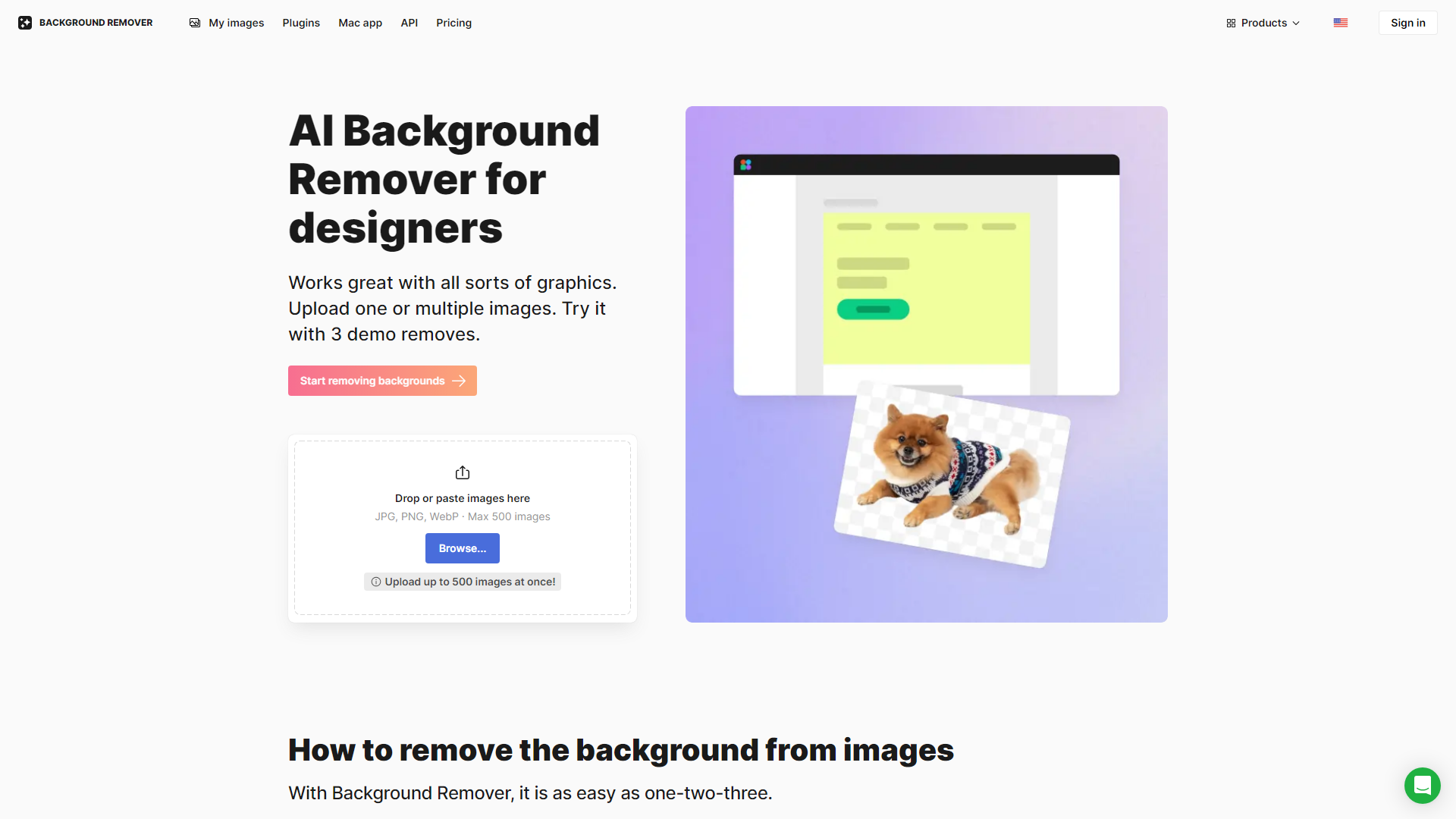The image size is (1456, 819).
Task: Open the Mac app page
Action: 359,23
